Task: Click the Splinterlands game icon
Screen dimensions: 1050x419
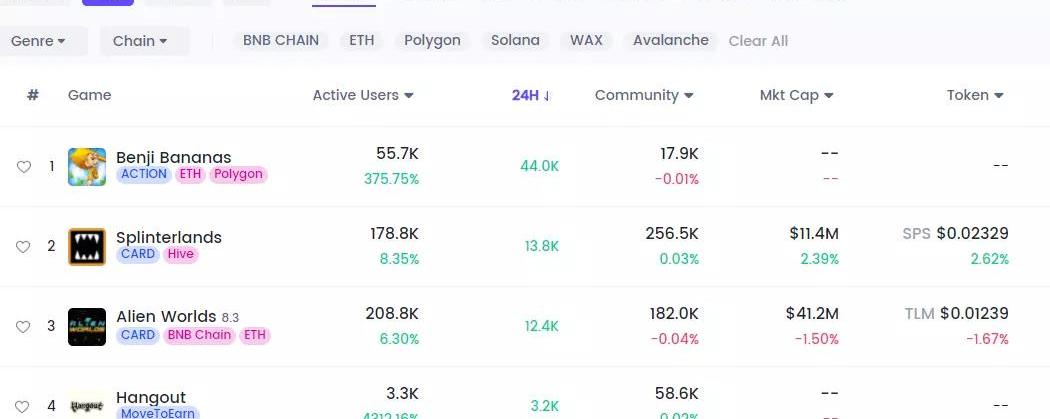Action: [x=87, y=246]
